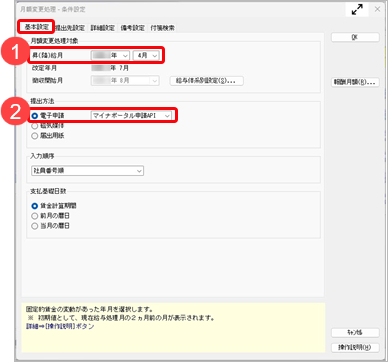Click the OK button
This screenshot has width=388, height=362.
(x=355, y=37)
